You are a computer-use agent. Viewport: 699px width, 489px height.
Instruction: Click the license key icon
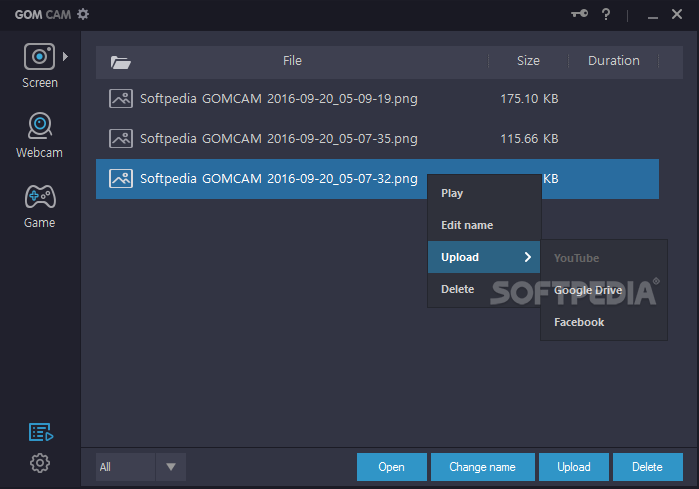point(580,14)
